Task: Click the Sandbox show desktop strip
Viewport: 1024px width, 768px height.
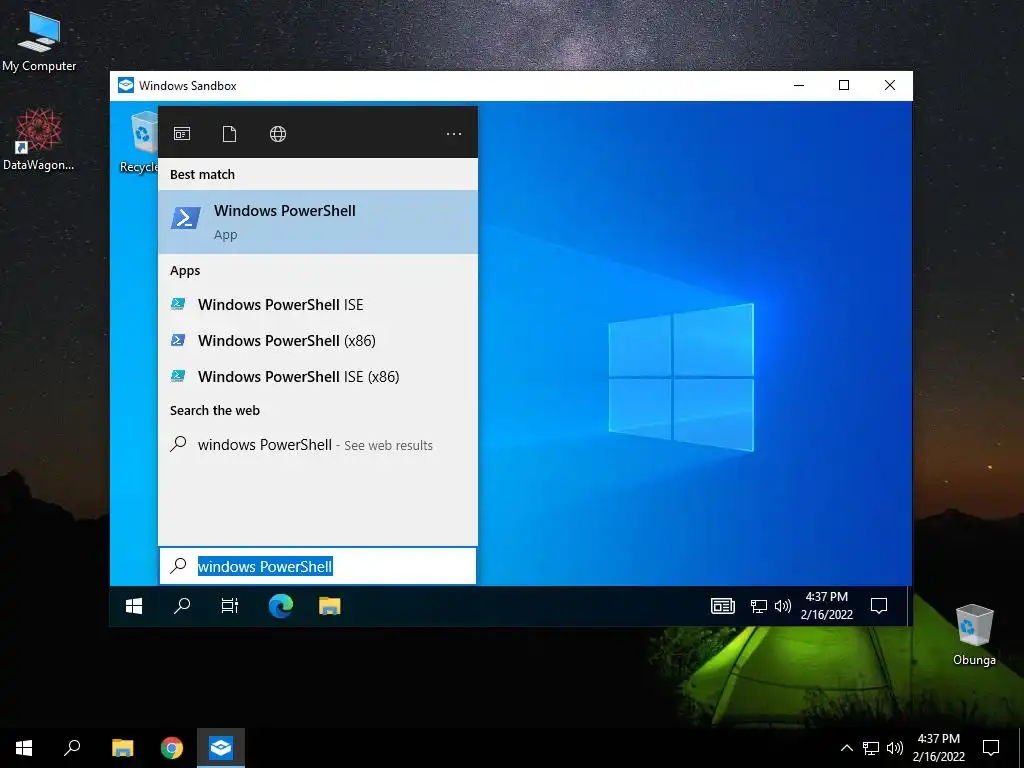Action: tap(908, 606)
